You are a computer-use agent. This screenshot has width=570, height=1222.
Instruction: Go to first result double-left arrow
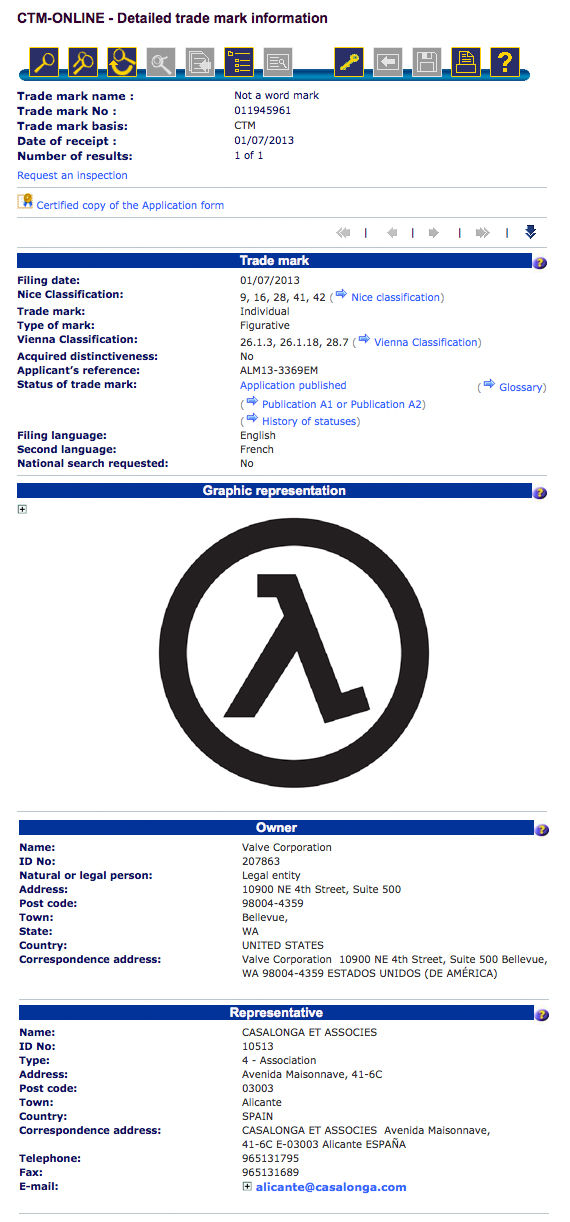click(x=344, y=233)
